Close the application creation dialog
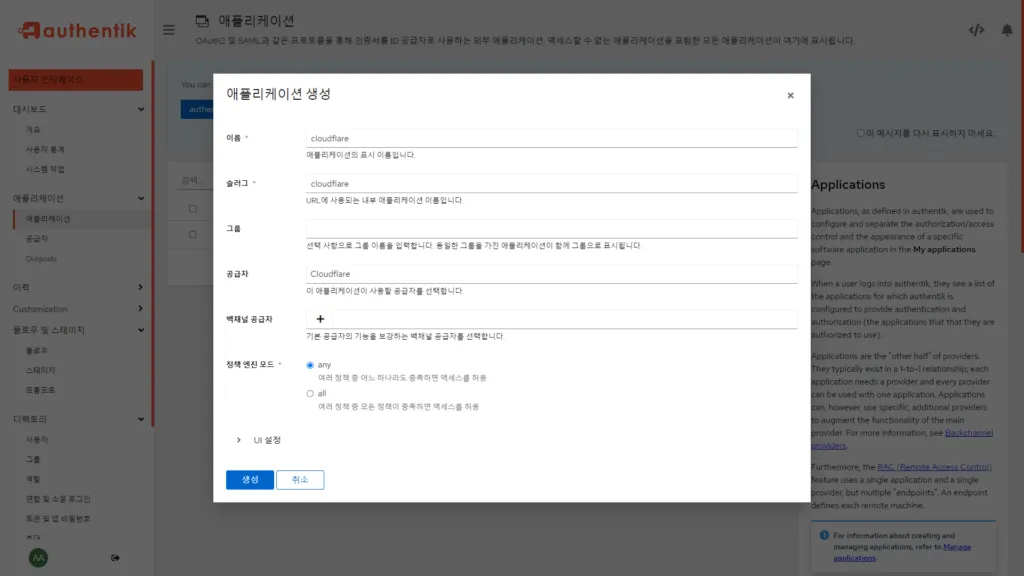 coord(790,95)
